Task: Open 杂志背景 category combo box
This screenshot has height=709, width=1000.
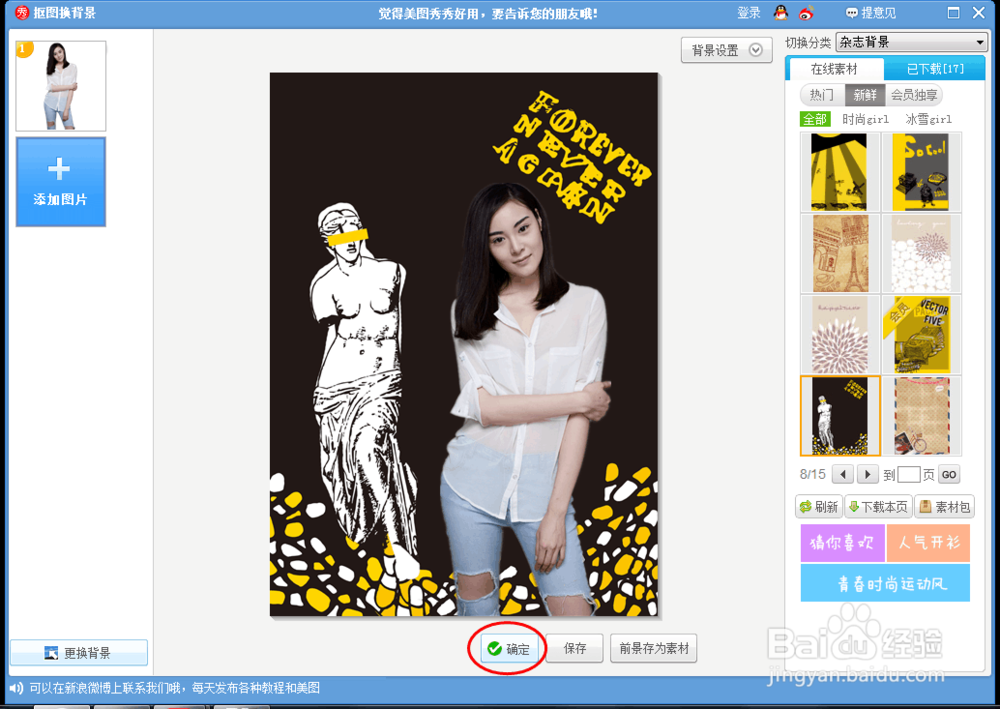Action: click(x=911, y=43)
